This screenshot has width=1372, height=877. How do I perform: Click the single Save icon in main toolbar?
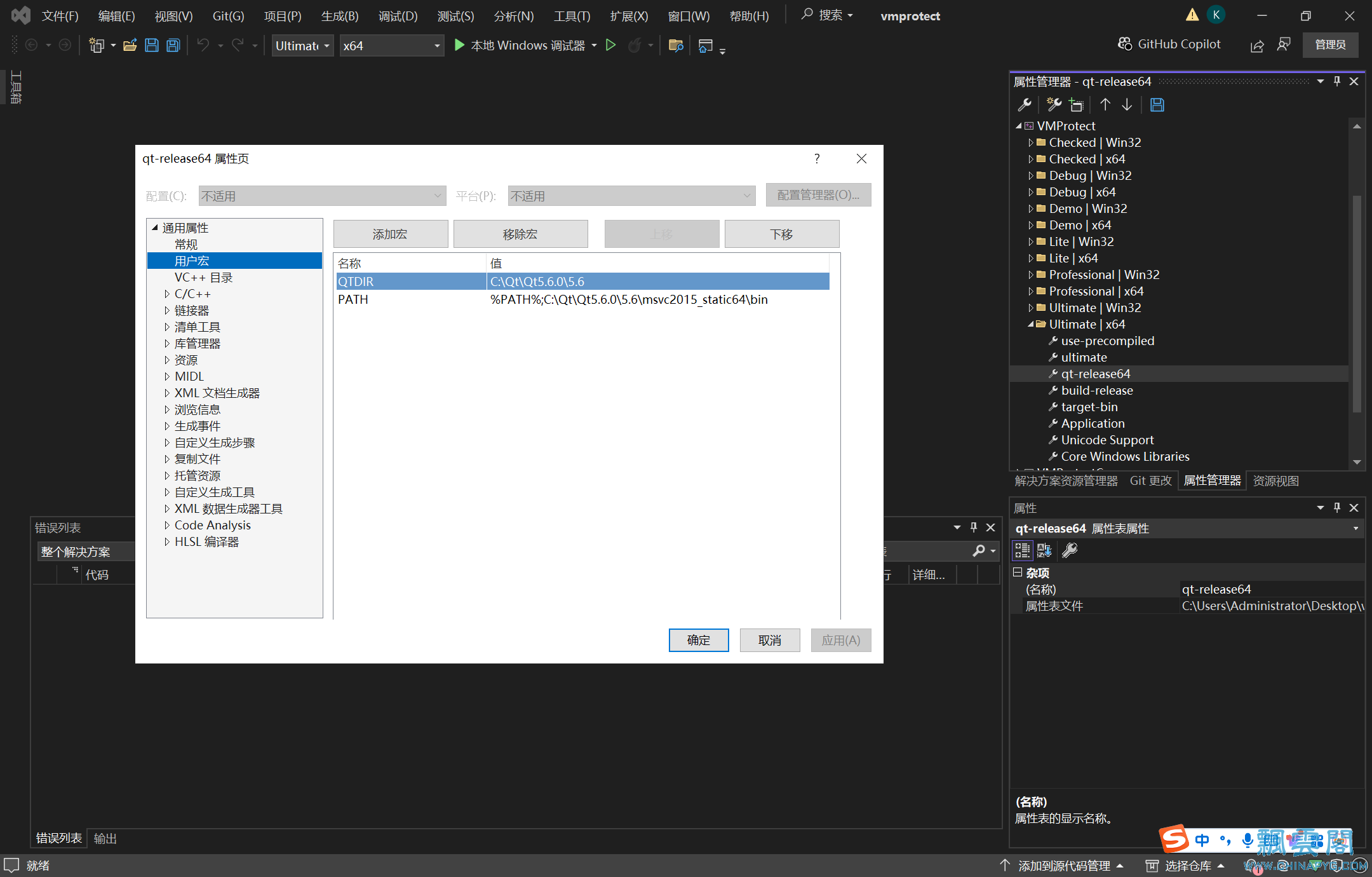coord(151,45)
